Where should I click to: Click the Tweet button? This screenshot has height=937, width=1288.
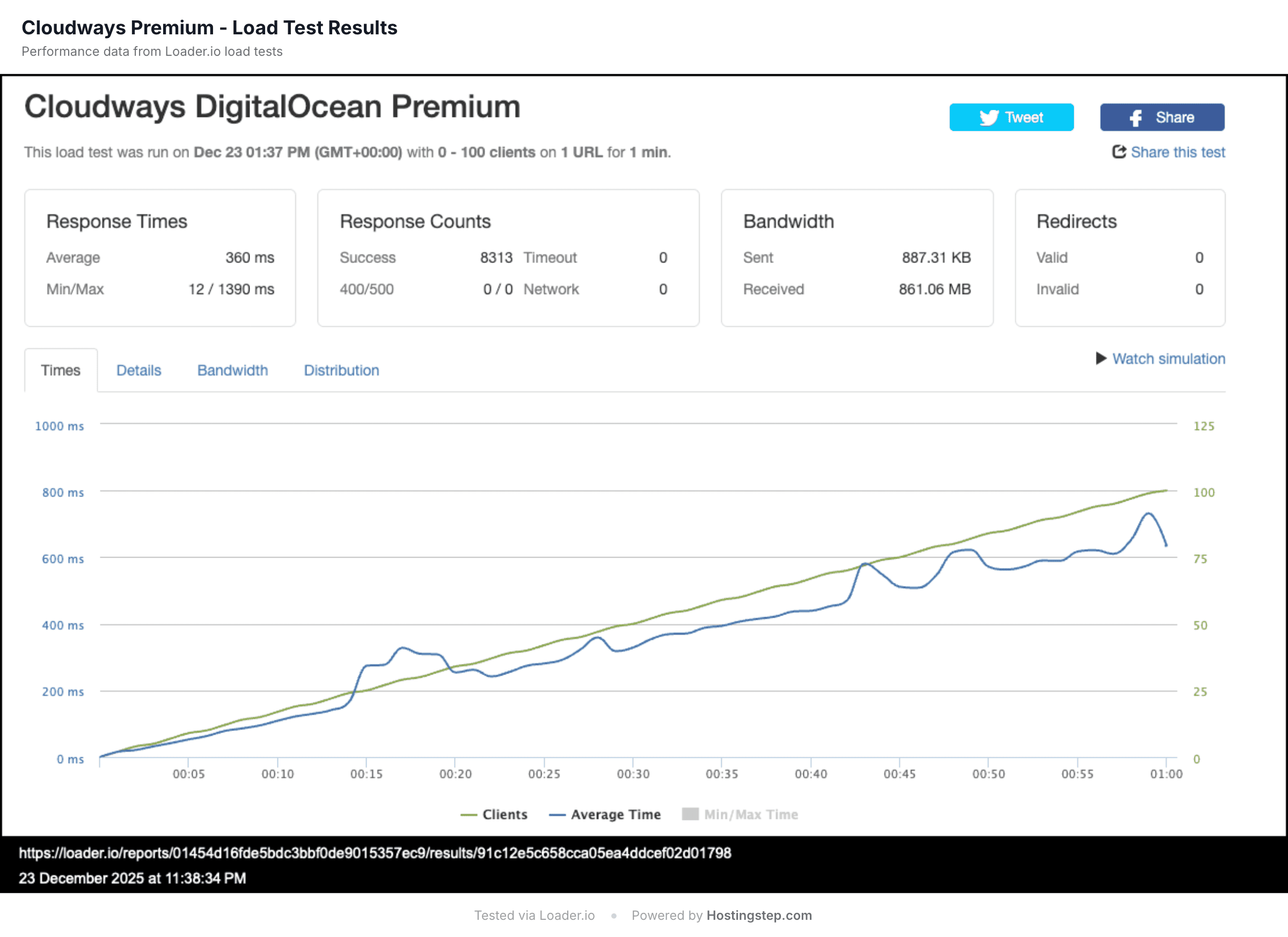(1012, 118)
